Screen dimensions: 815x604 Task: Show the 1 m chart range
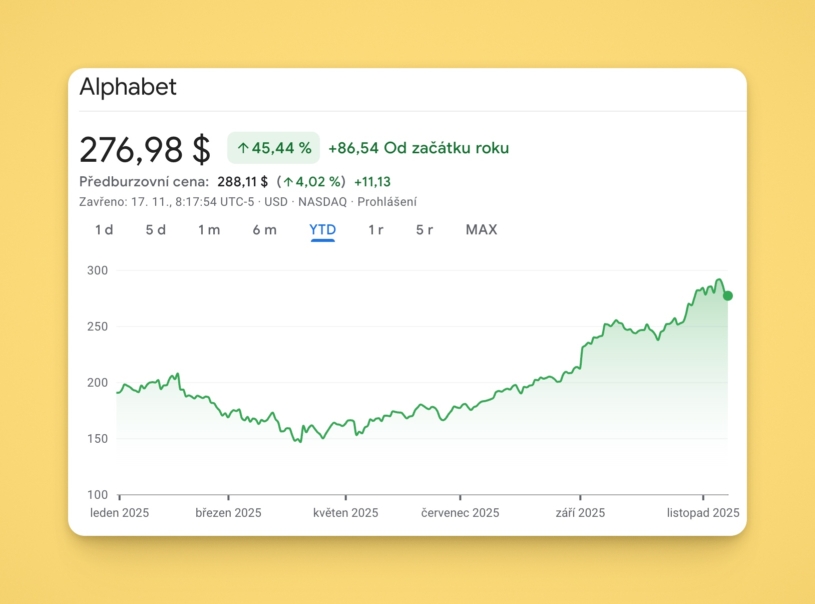coord(208,230)
